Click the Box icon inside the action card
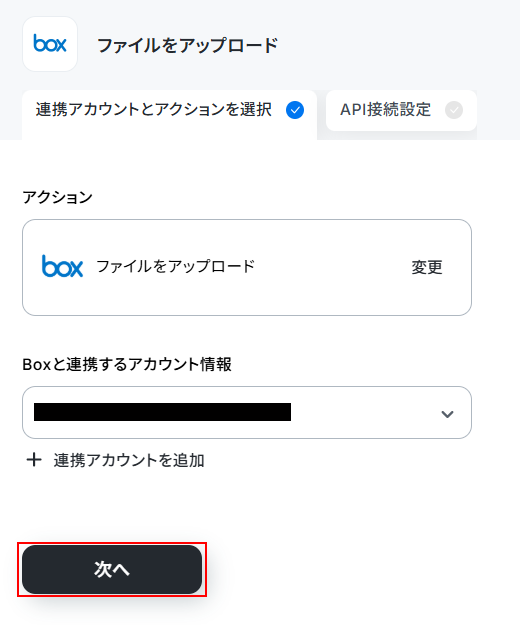520x625 pixels. [x=62, y=266]
